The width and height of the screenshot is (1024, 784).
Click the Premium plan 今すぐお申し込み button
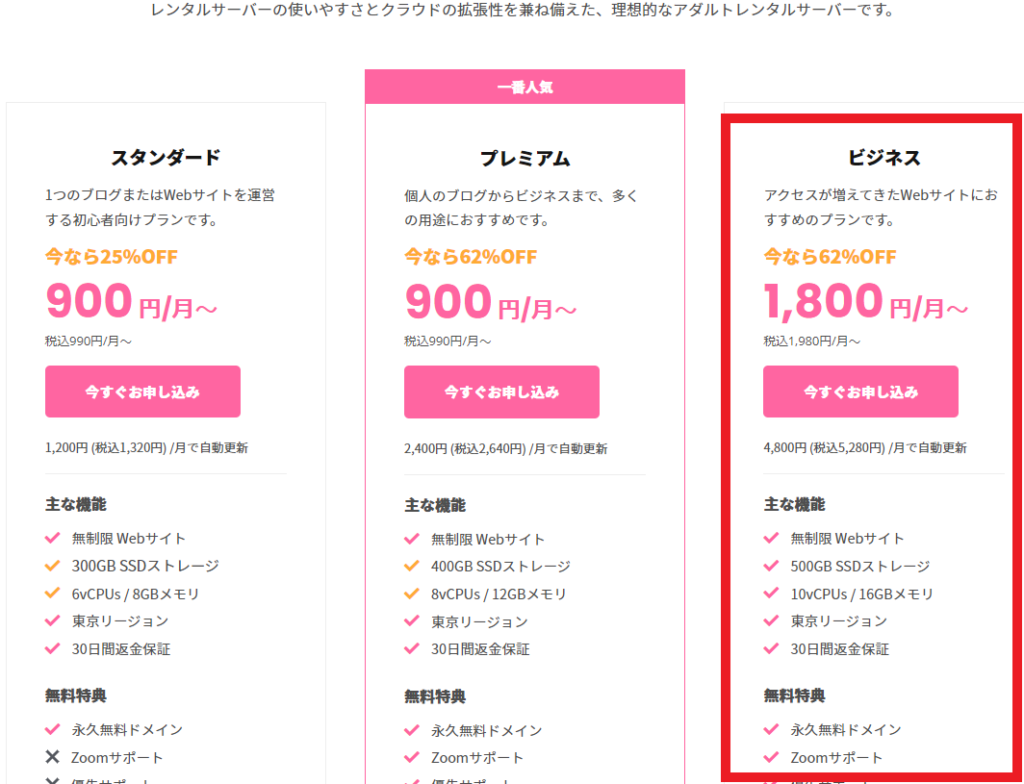502,392
